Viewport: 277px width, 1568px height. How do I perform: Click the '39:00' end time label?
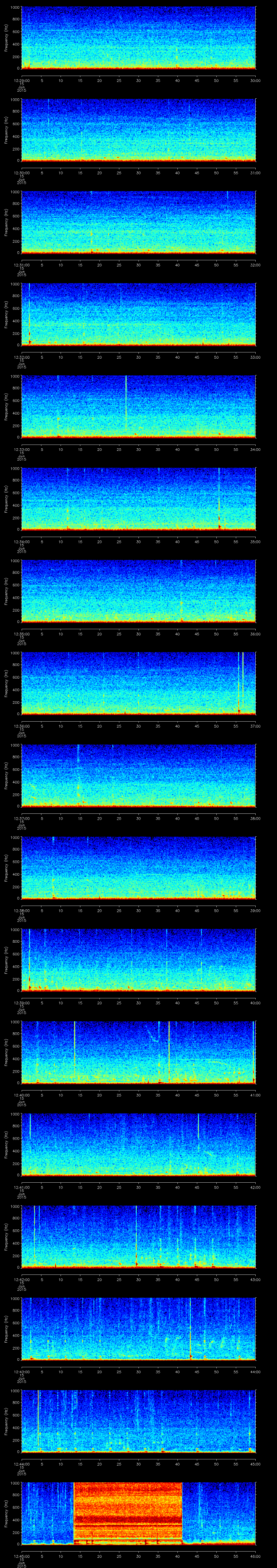pos(255,910)
